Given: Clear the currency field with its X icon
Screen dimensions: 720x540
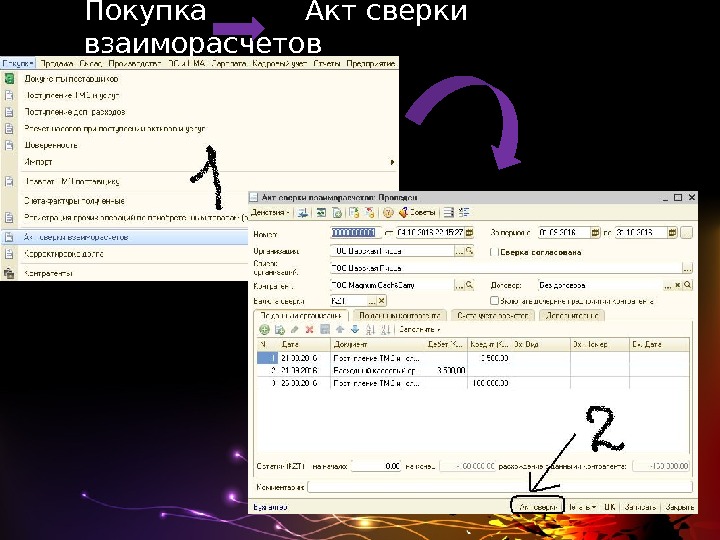Looking at the screenshot, I should pos(382,301).
